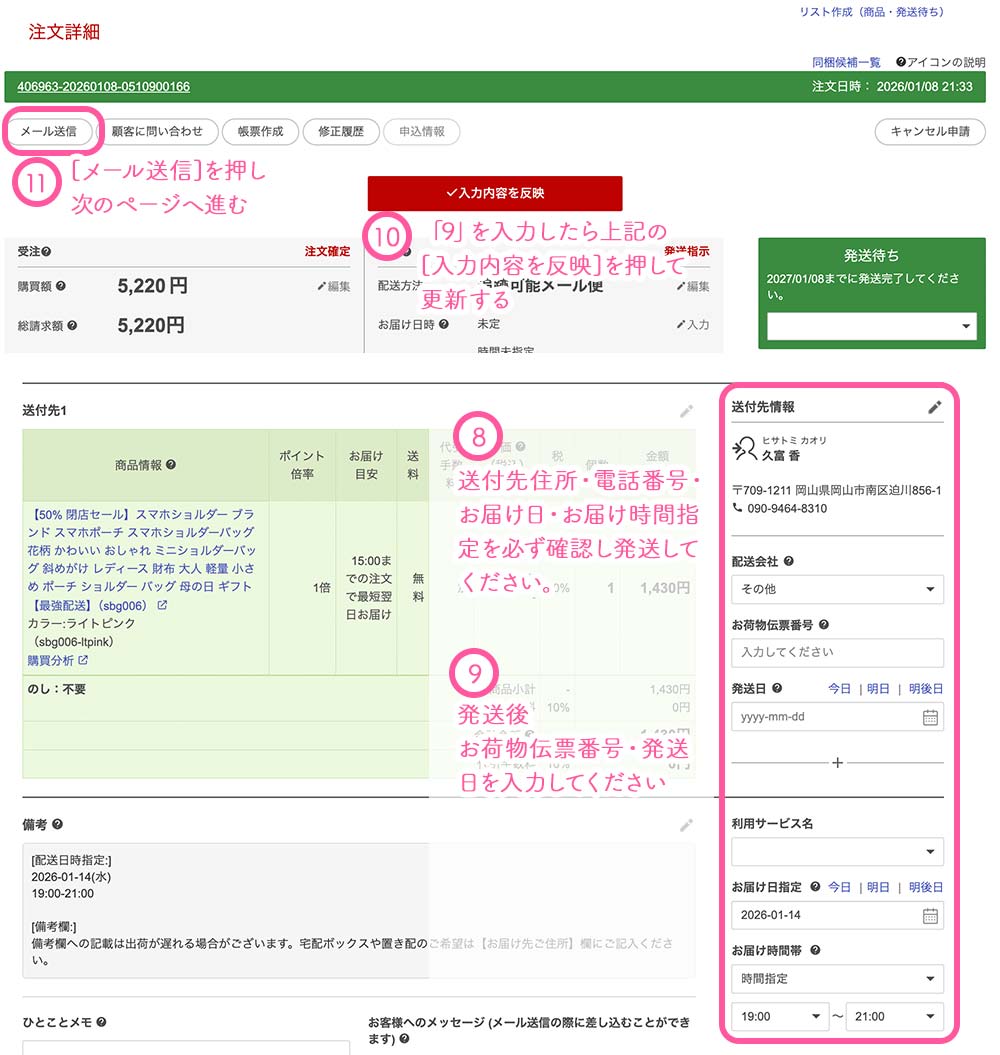Click the order number link 406963-20260108-0510900166

point(104,87)
